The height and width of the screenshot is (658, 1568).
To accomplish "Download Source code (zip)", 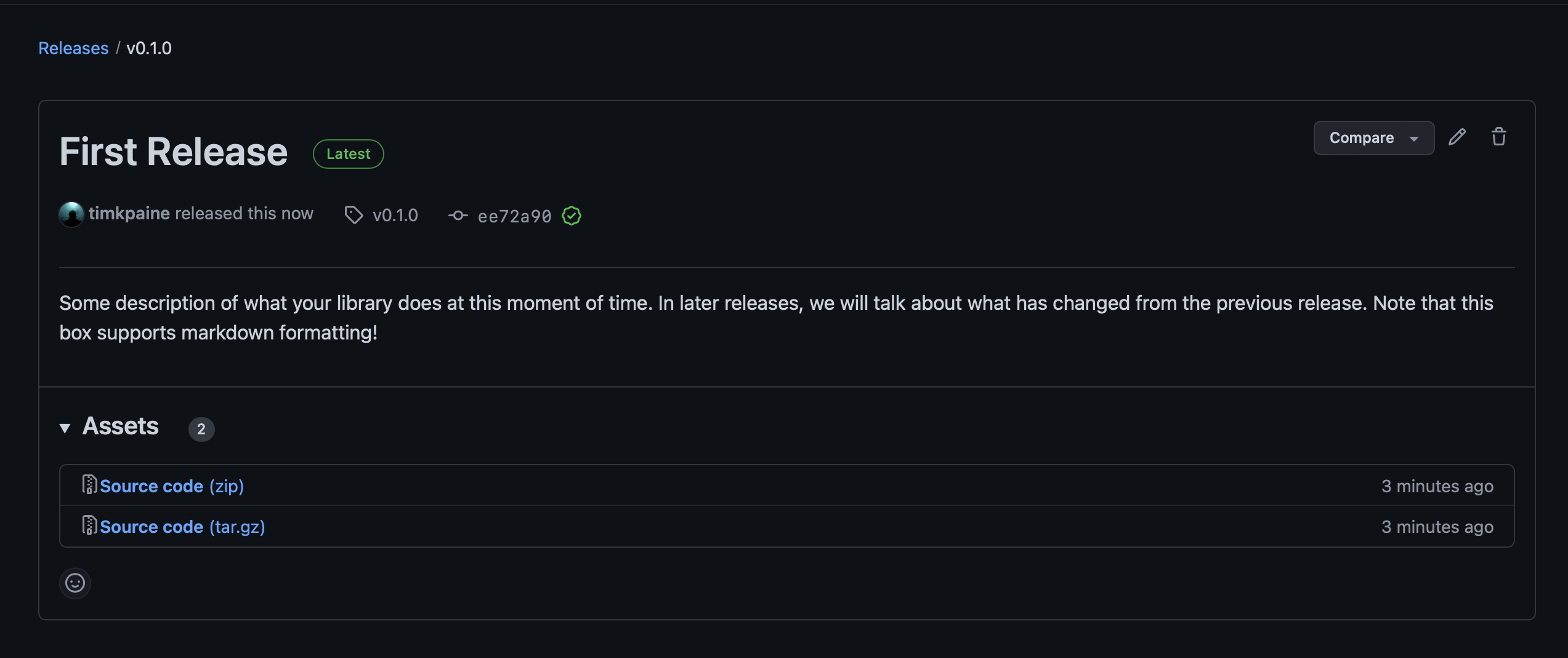I will [x=172, y=486].
